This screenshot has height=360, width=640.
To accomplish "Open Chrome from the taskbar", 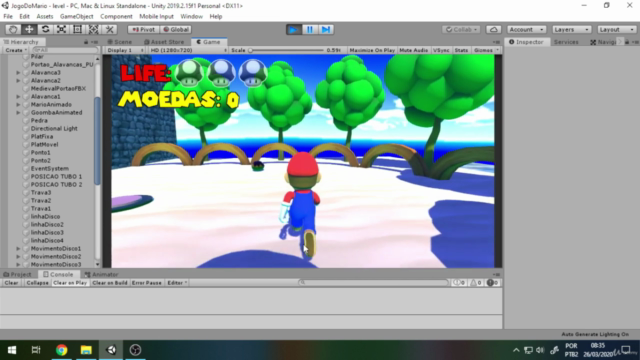I will (x=62, y=350).
